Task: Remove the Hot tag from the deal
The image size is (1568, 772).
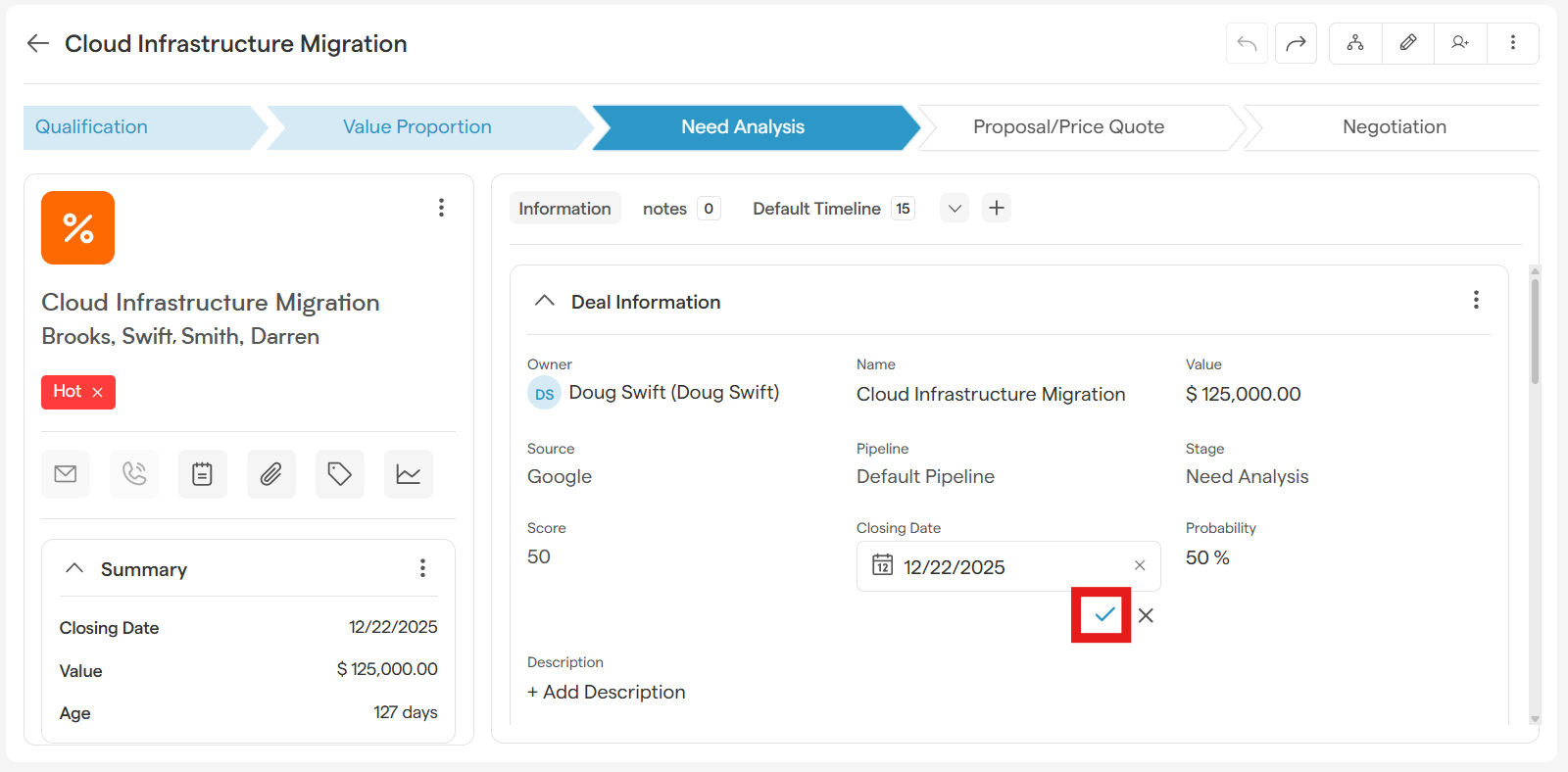Action: click(98, 392)
